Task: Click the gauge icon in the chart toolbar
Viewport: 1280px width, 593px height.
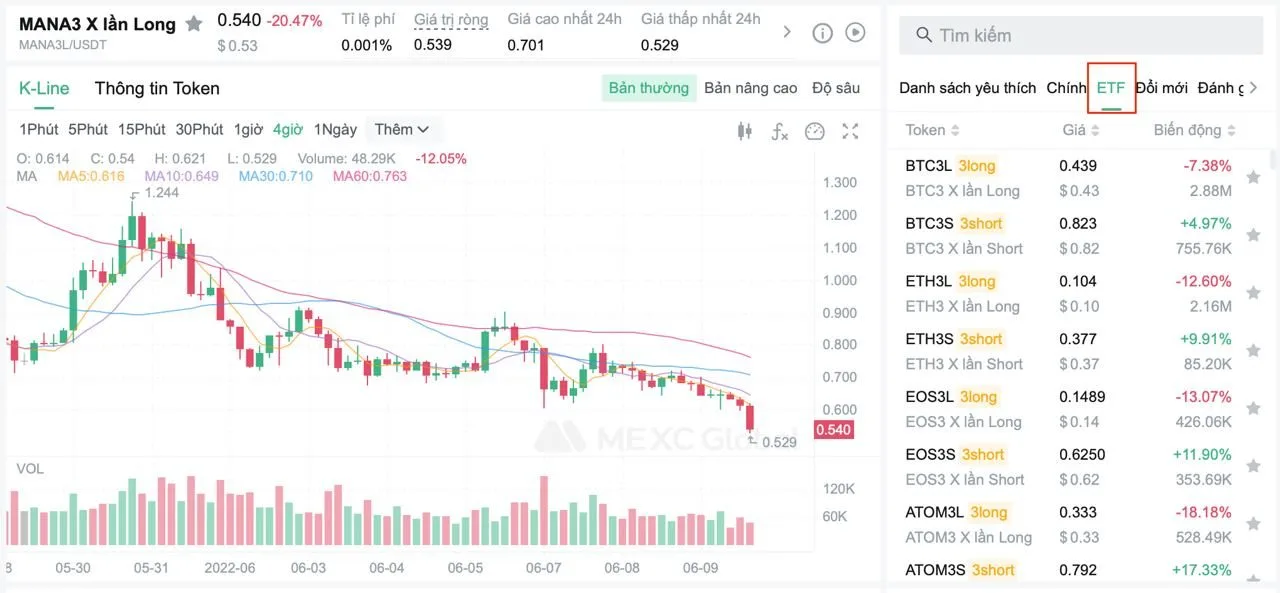Action: (x=815, y=131)
